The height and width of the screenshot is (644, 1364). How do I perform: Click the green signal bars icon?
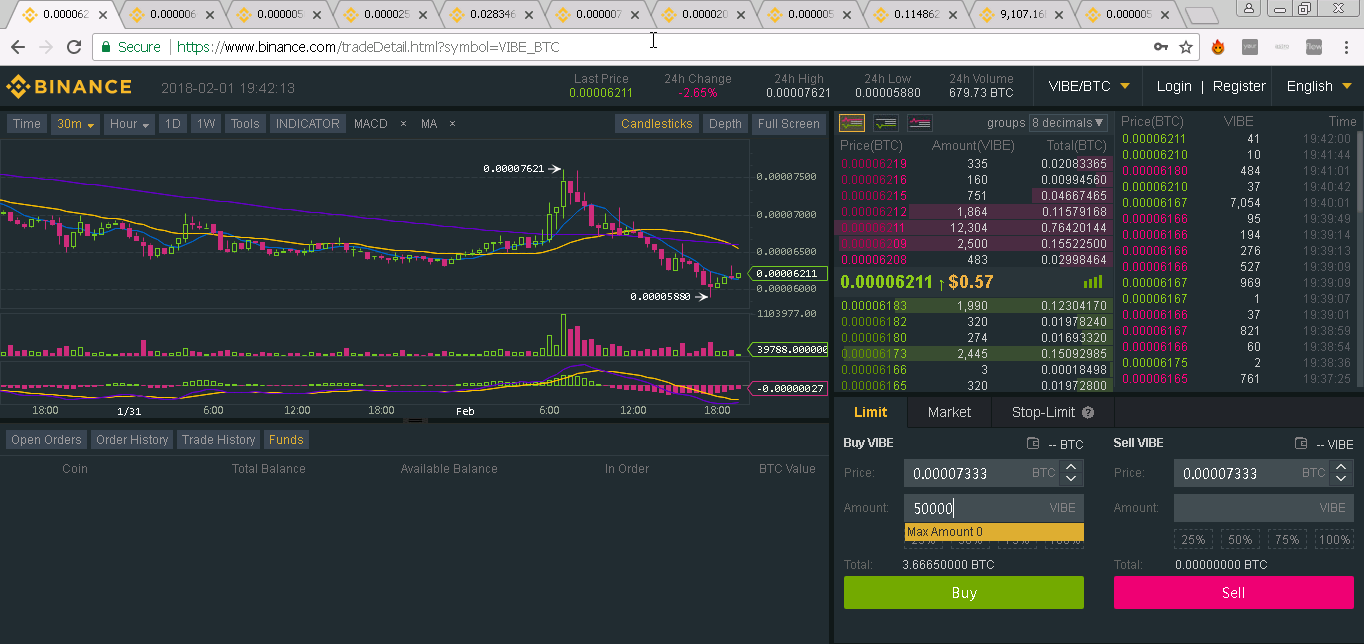(1093, 282)
